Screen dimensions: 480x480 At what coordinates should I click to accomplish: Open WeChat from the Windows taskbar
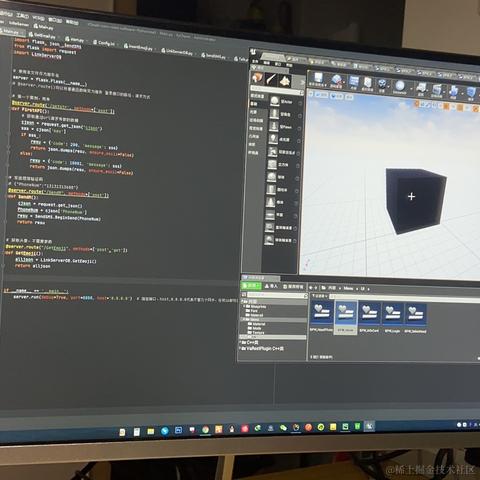pos(283,428)
